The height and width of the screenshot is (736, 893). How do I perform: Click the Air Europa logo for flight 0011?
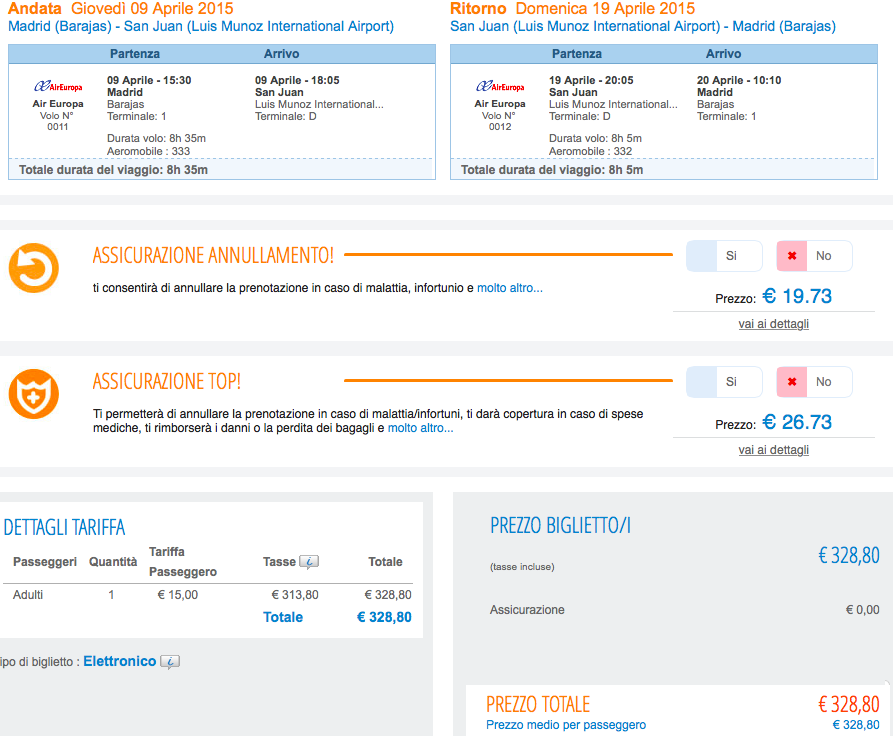(58, 87)
